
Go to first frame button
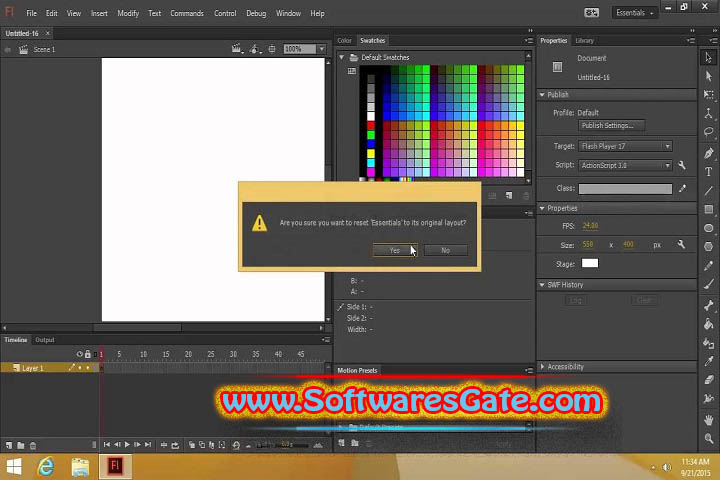click(107, 445)
